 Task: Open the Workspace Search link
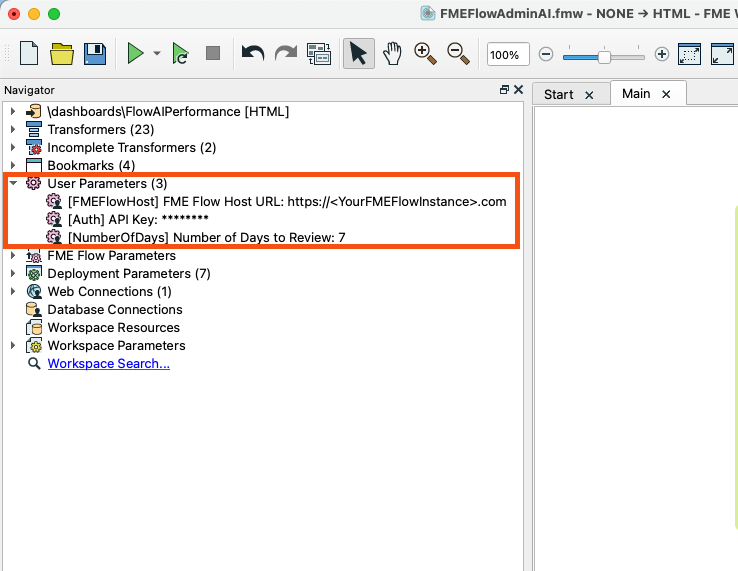109,363
